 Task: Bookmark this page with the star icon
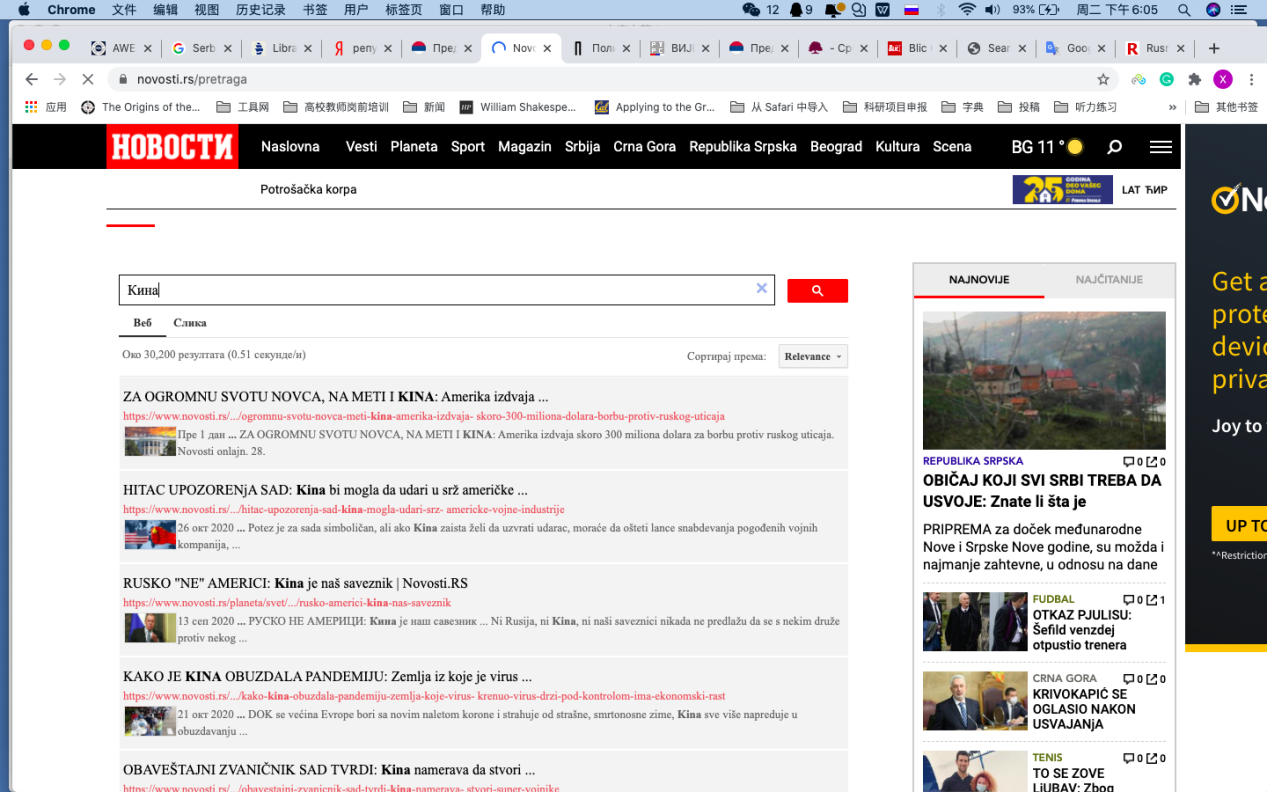1103,79
